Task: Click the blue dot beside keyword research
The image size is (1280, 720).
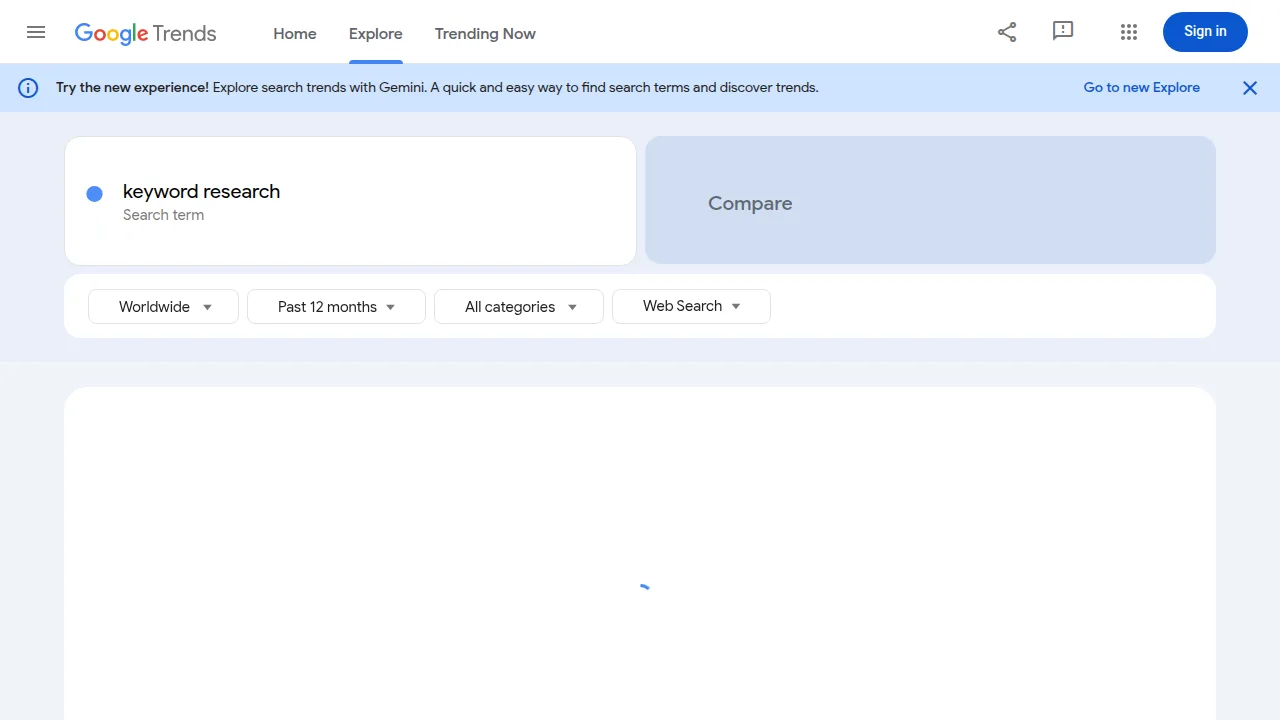Action: pyautogui.click(x=95, y=194)
